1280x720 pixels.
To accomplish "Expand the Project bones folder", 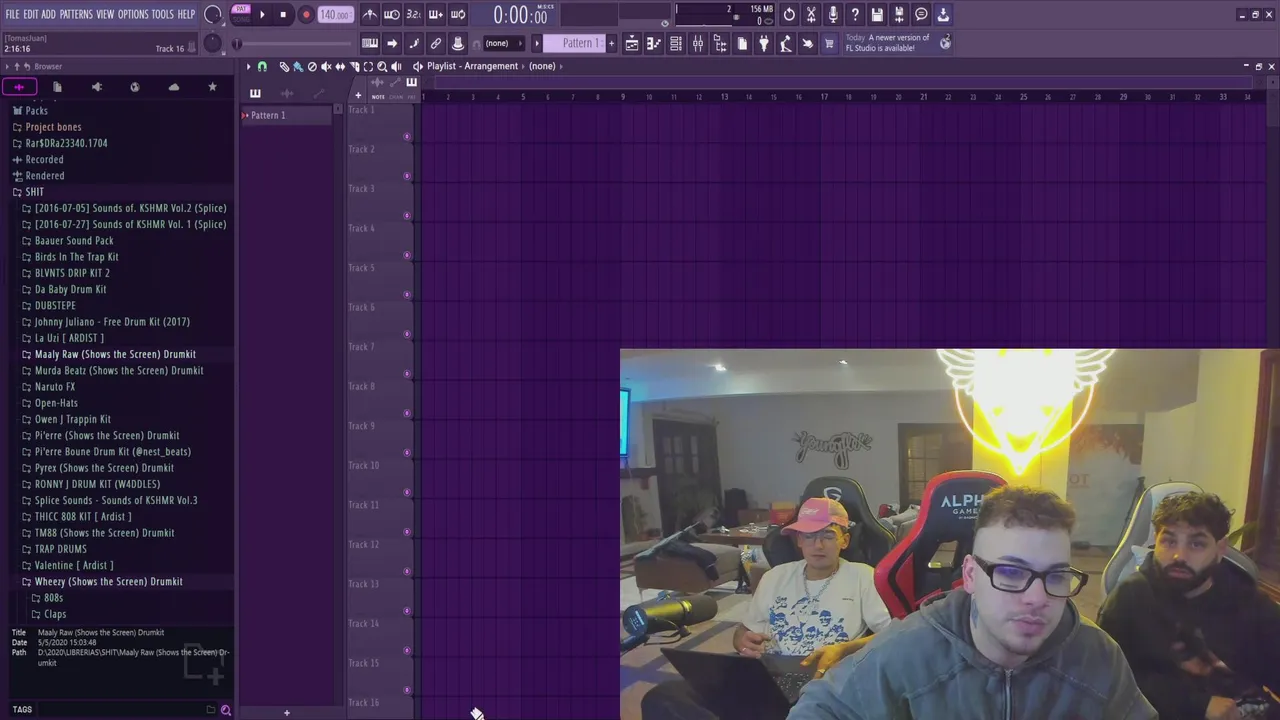I will [x=53, y=127].
